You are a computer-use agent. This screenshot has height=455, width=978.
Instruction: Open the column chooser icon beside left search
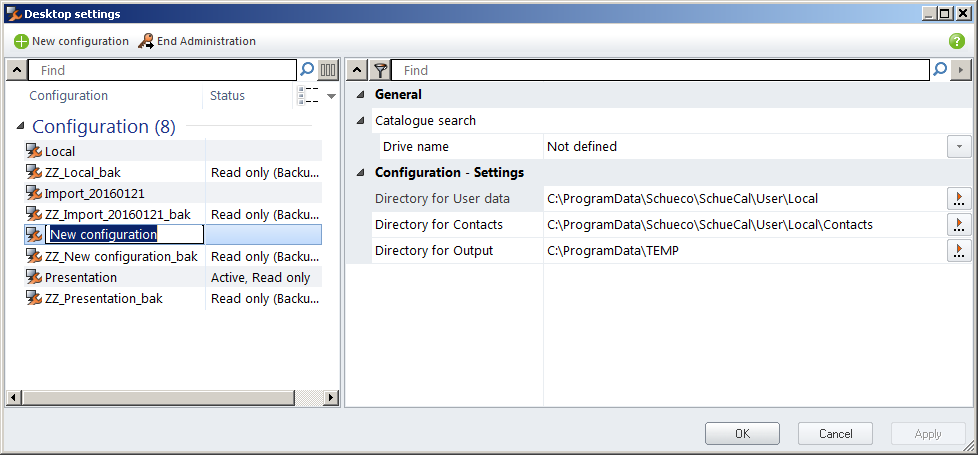(328, 70)
